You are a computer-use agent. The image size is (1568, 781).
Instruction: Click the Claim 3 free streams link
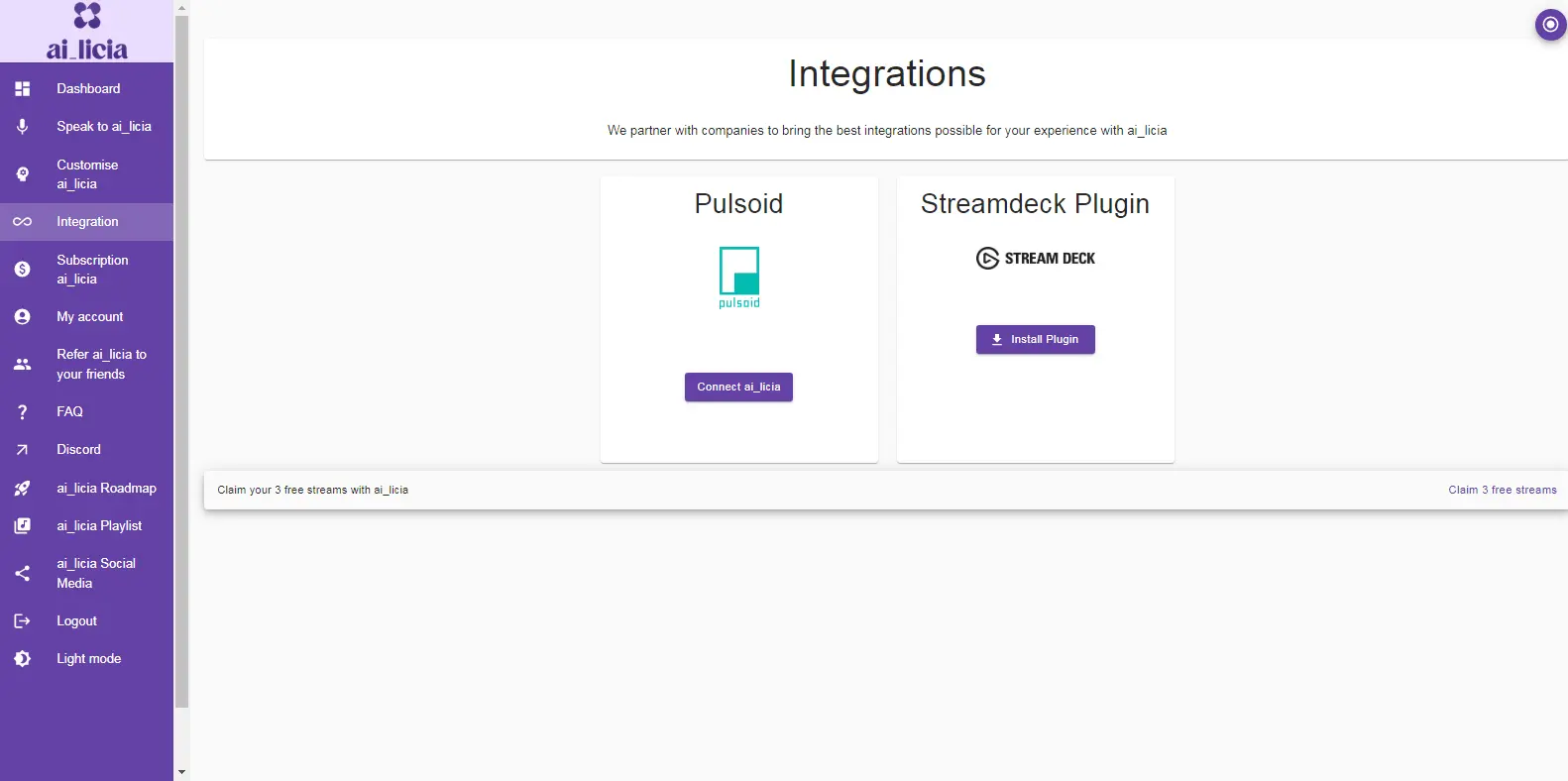[1502, 491]
